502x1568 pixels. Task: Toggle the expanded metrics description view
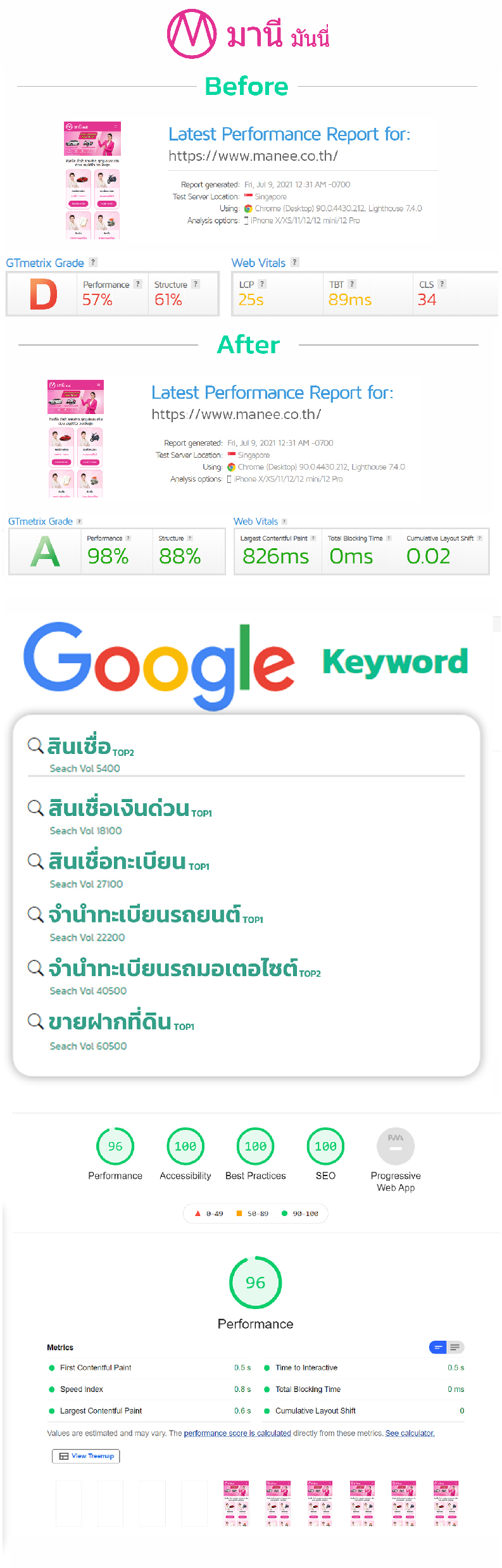[456, 1347]
